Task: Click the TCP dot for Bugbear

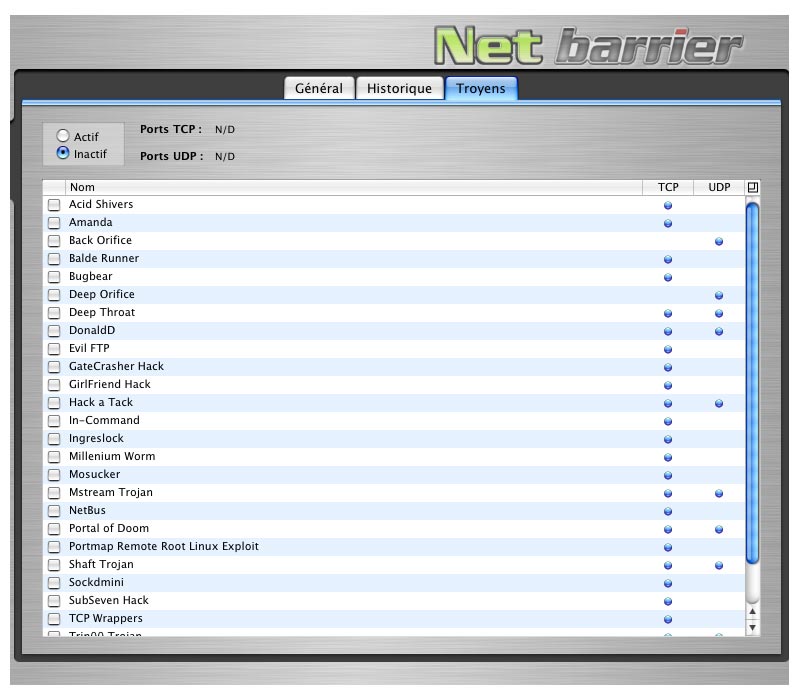Action: pyautogui.click(x=668, y=278)
